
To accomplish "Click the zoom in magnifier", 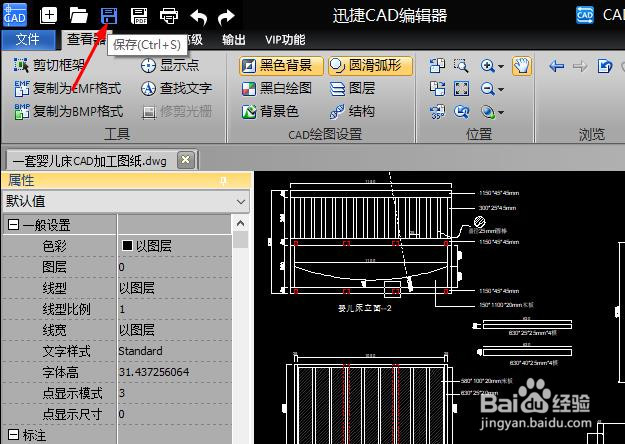I will tap(487, 66).
